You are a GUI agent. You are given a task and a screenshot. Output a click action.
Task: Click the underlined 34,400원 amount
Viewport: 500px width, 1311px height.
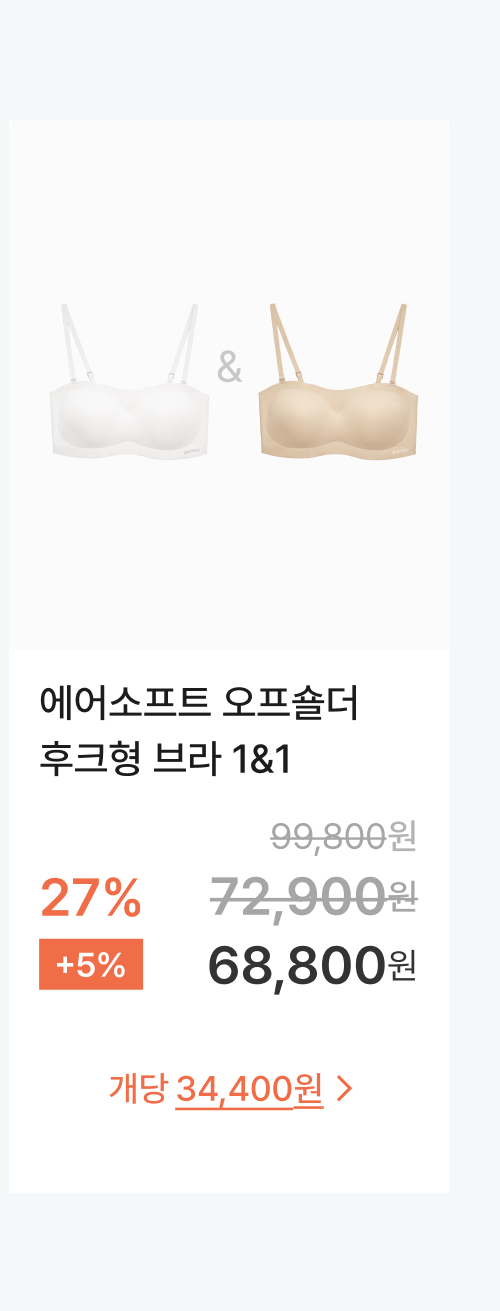point(249,1088)
